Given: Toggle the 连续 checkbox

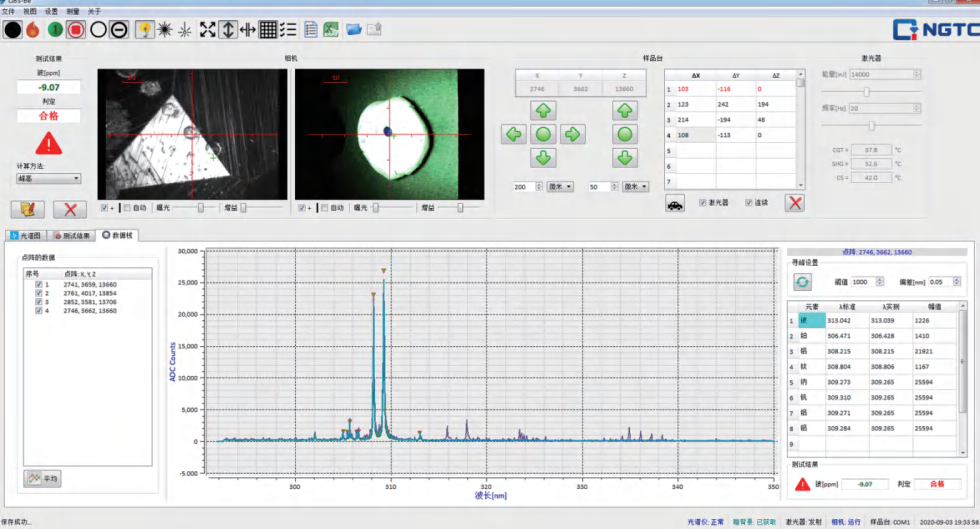Looking at the screenshot, I should point(748,203).
